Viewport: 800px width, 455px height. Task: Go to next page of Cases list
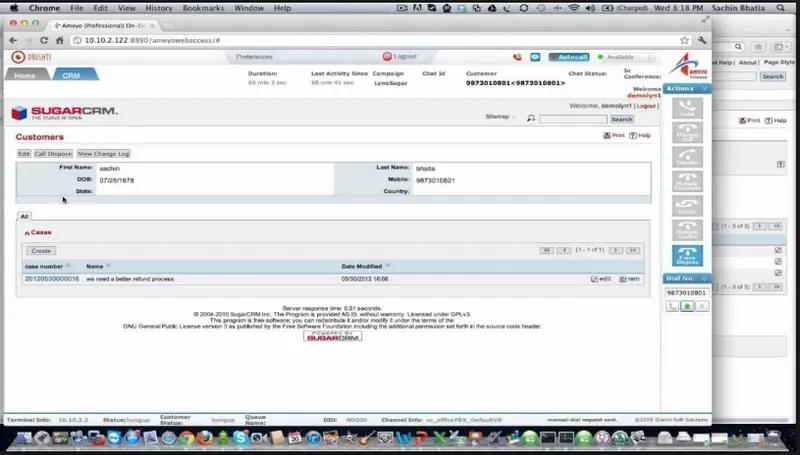tap(616, 250)
